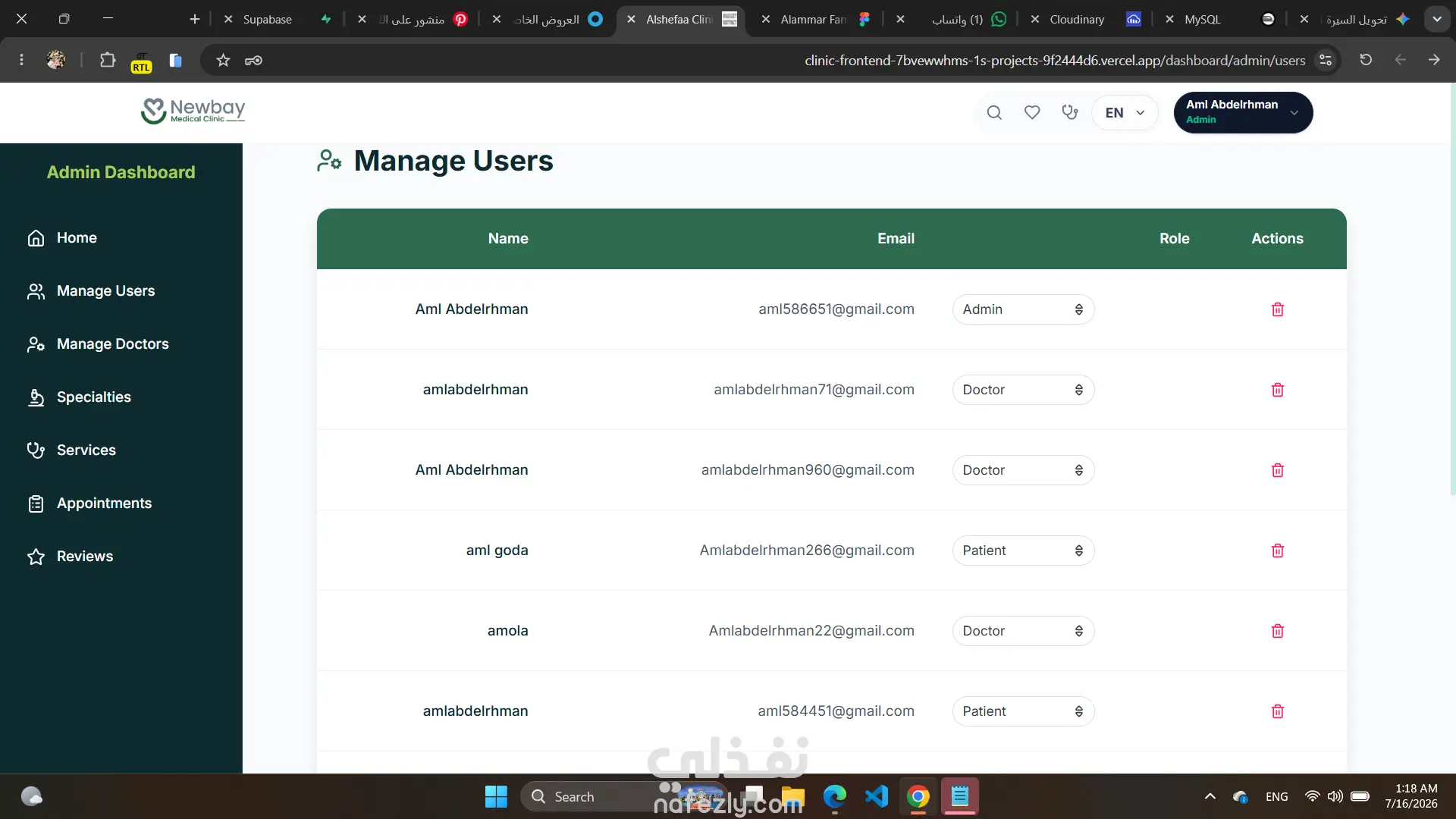Show hidden system tray icons
1456x819 pixels.
pyautogui.click(x=1210, y=796)
